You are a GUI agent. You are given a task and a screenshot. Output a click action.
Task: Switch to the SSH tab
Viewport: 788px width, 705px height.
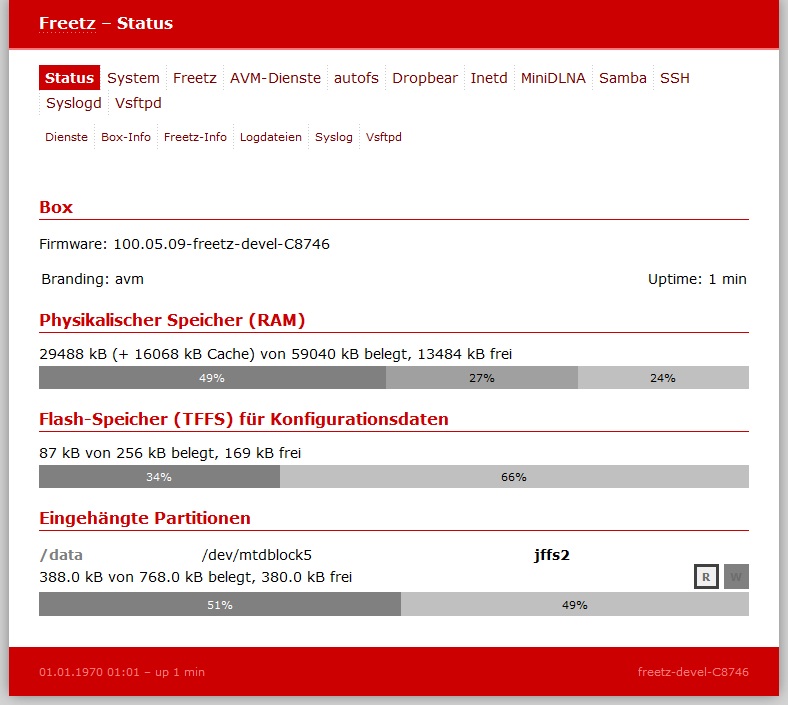pos(675,78)
